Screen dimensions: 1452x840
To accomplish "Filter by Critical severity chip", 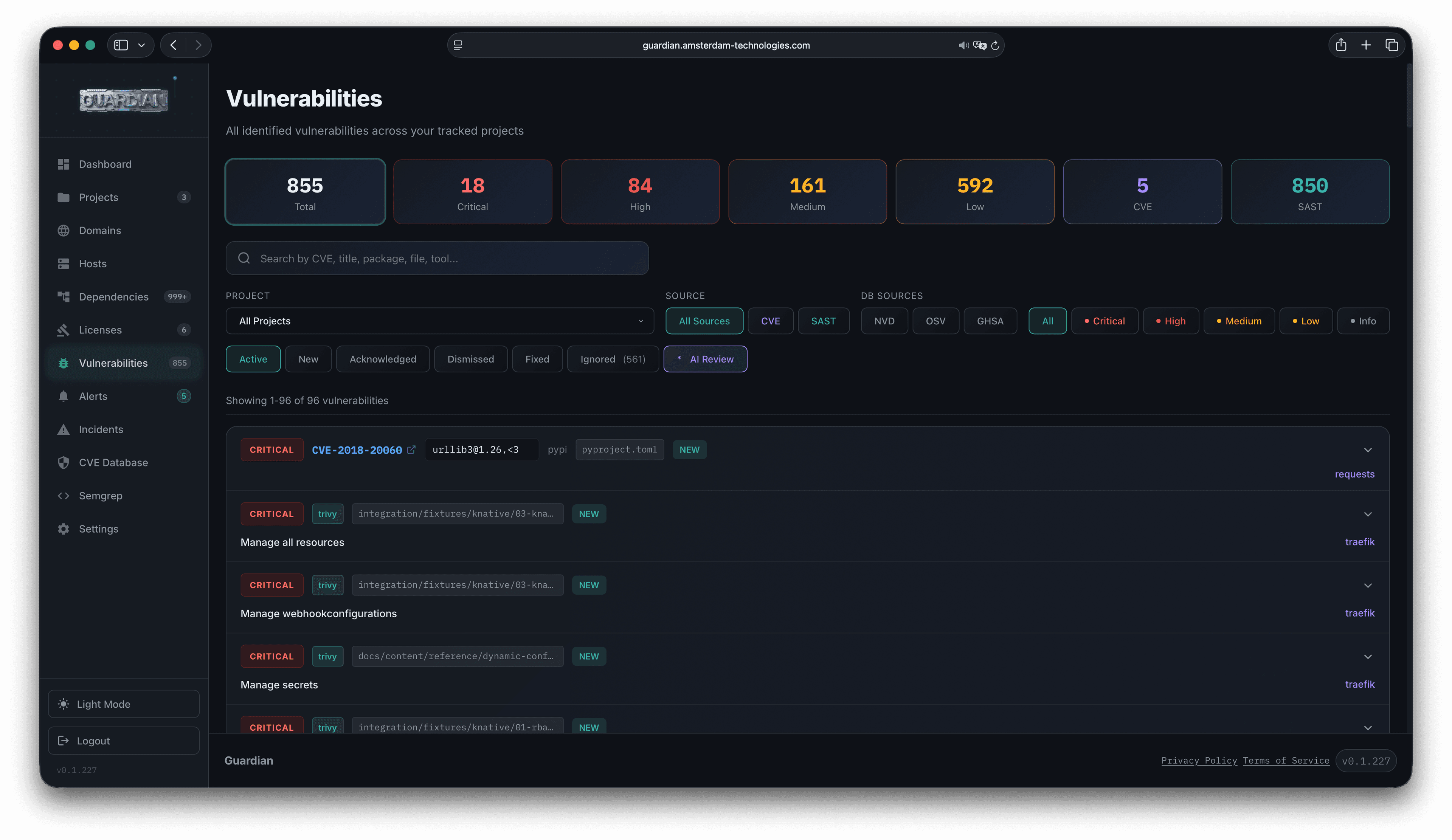I will [1105, 321].
